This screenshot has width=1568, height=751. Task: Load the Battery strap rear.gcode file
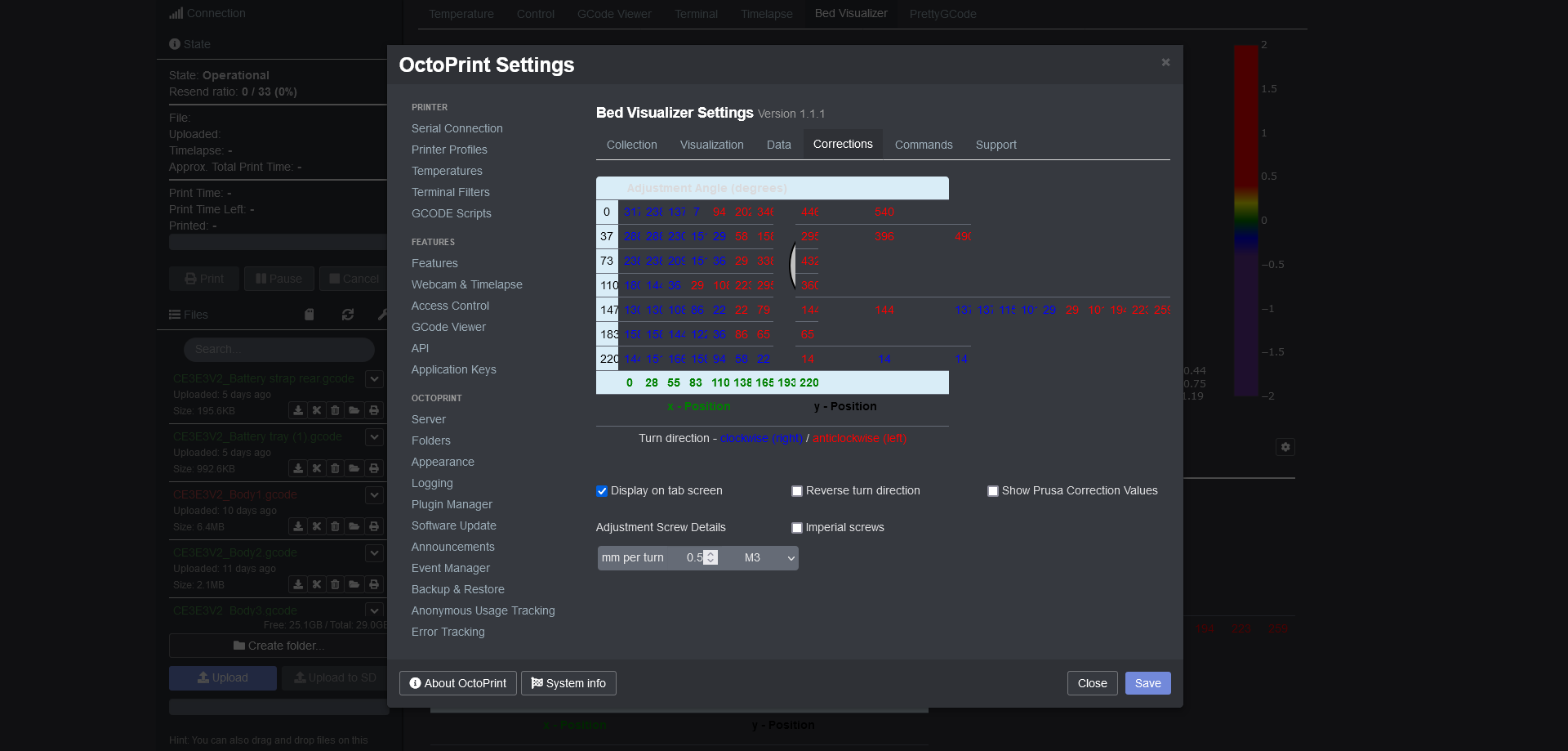[354, 410]
